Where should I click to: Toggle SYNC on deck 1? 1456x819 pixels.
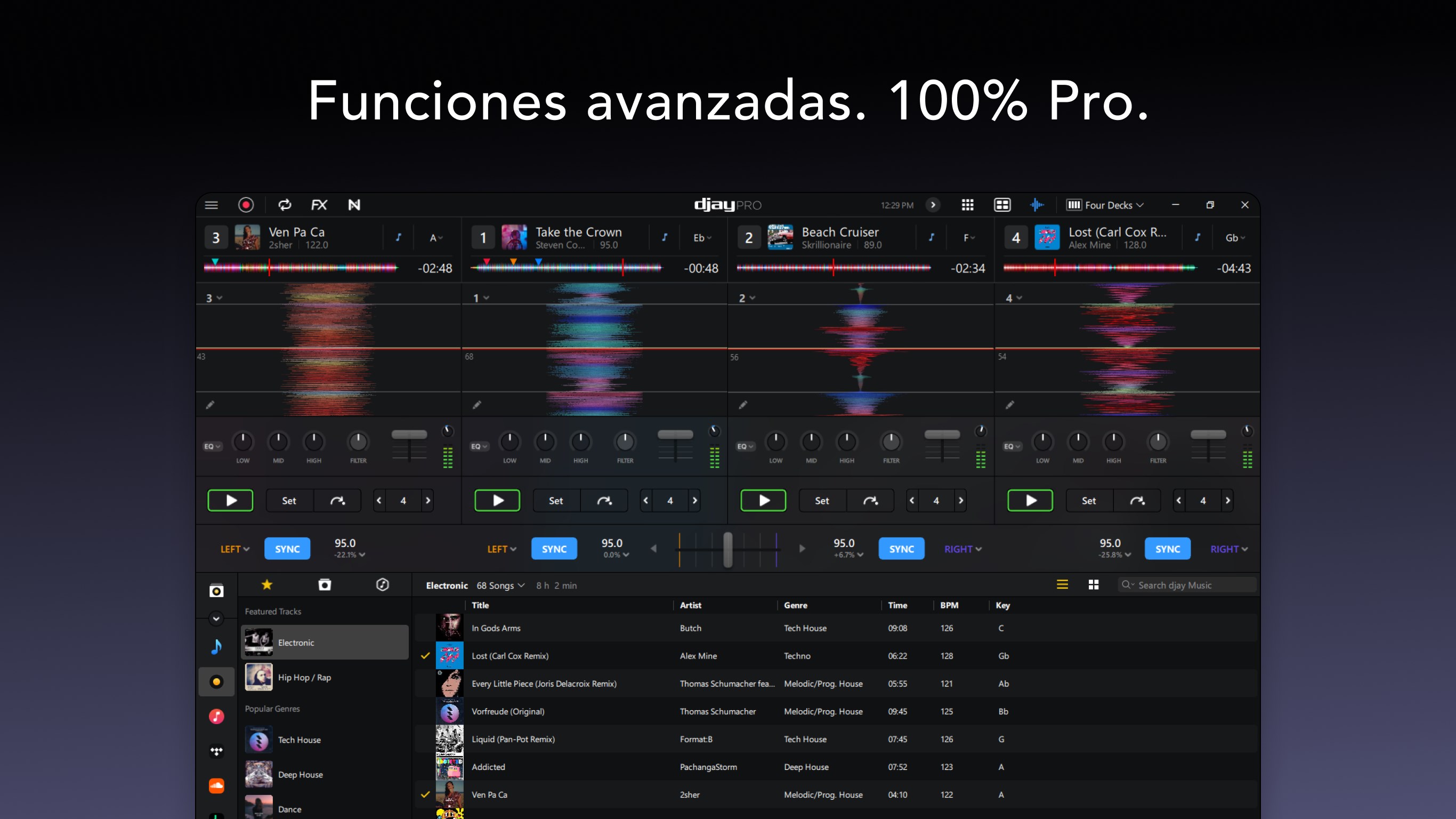tap(554, 549)
